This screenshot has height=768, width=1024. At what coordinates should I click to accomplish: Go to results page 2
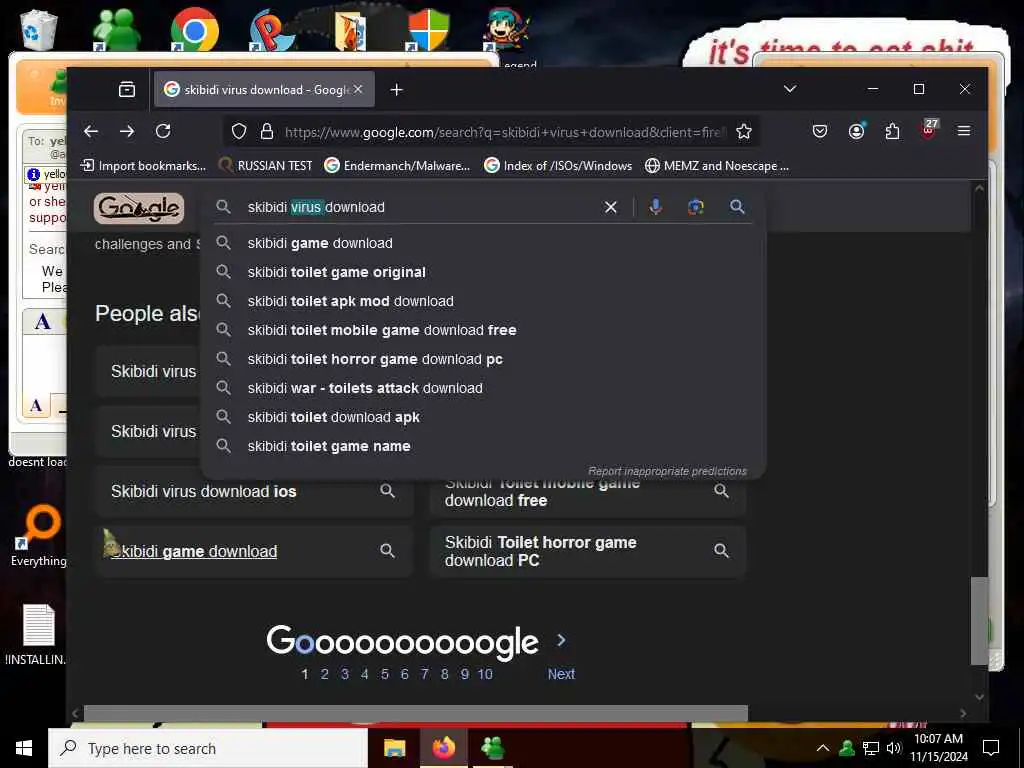point(325,674)
